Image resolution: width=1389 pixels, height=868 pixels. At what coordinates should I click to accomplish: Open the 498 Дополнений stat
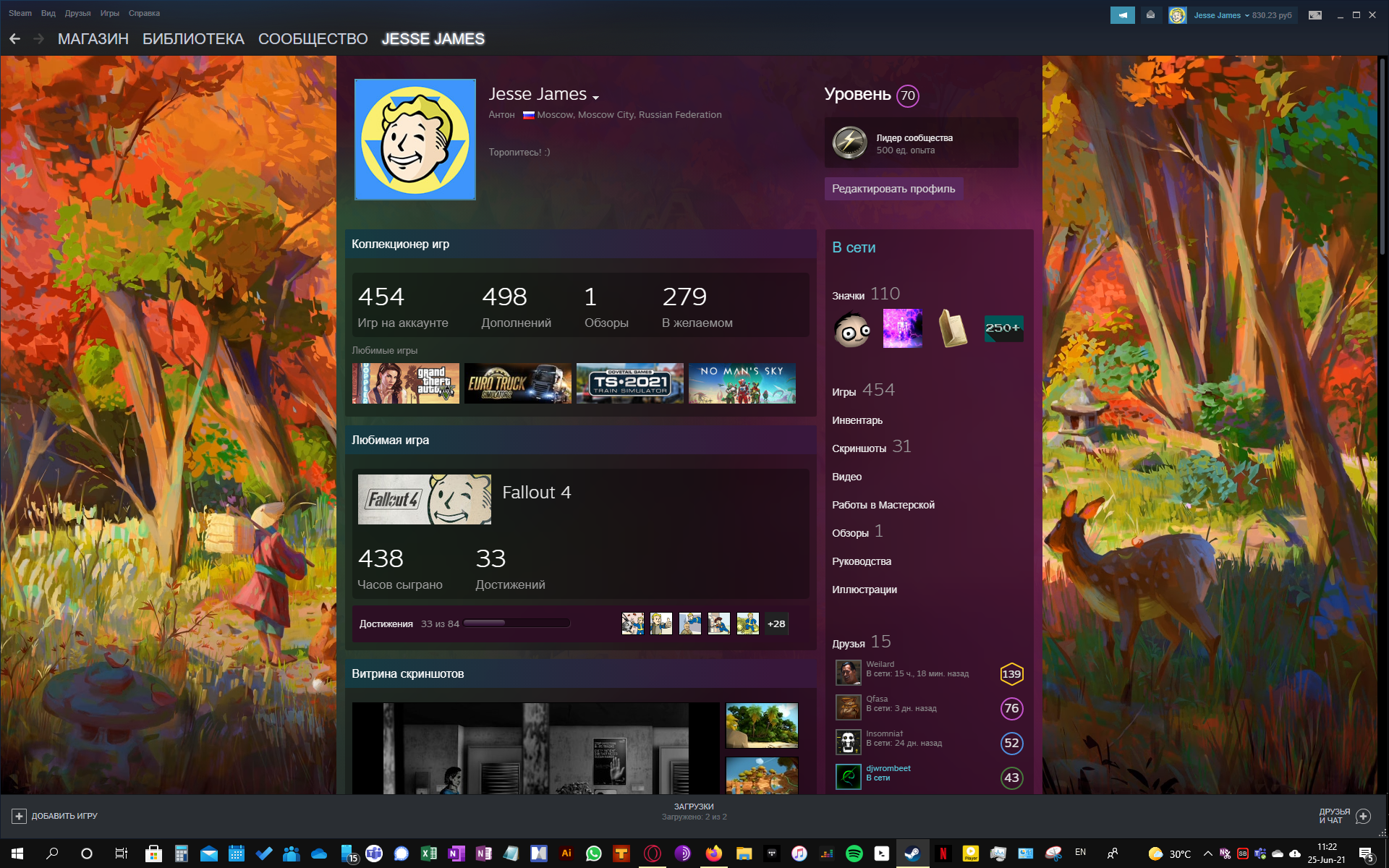[517, 307]
